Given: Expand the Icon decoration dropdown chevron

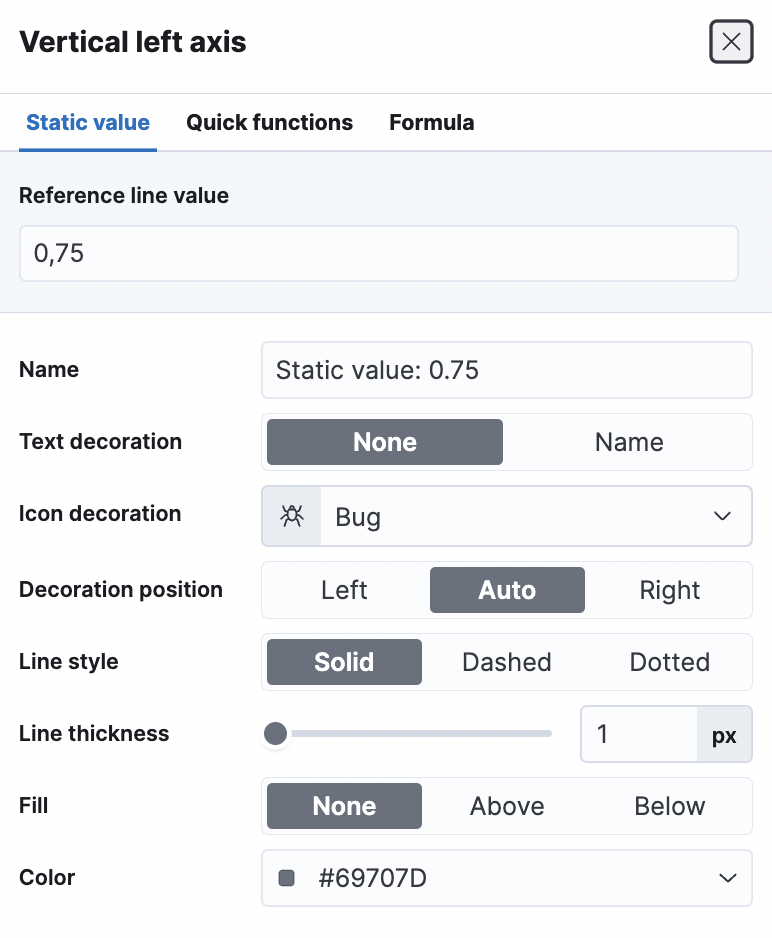Looking at the screenshot, I should 723,516.
